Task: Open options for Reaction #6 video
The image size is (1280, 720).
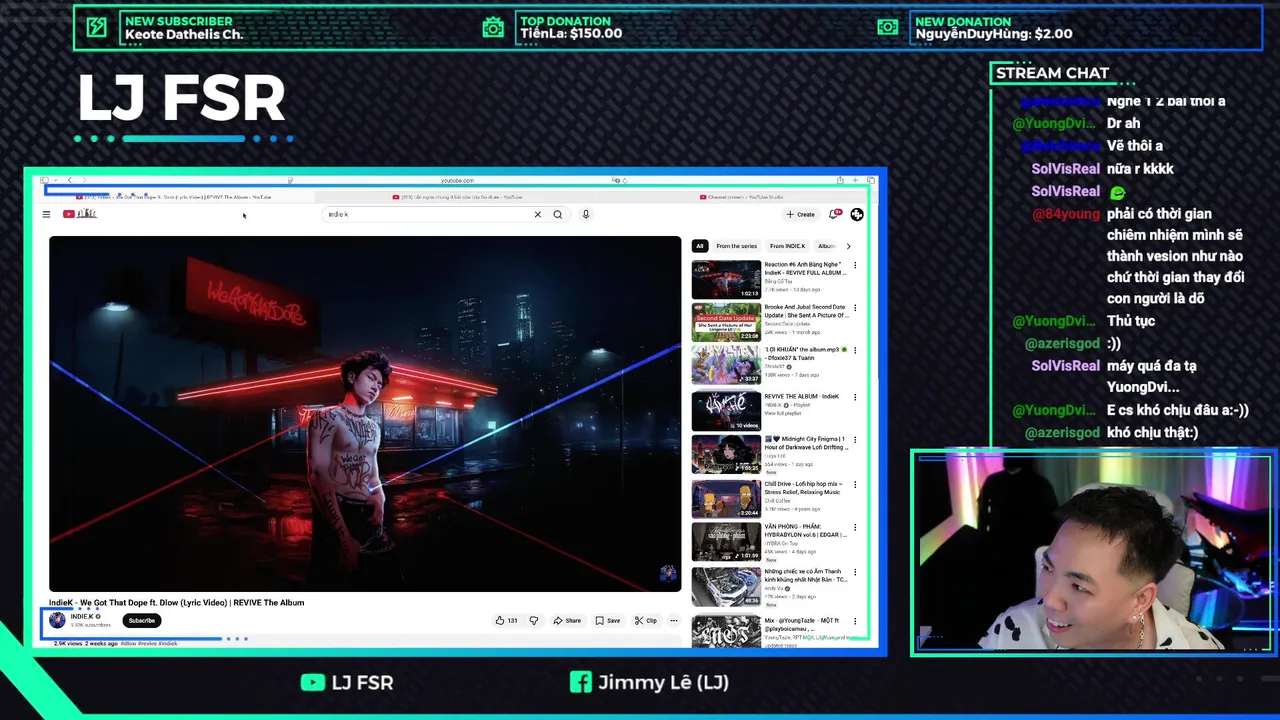Action: [x=855, y=266]
